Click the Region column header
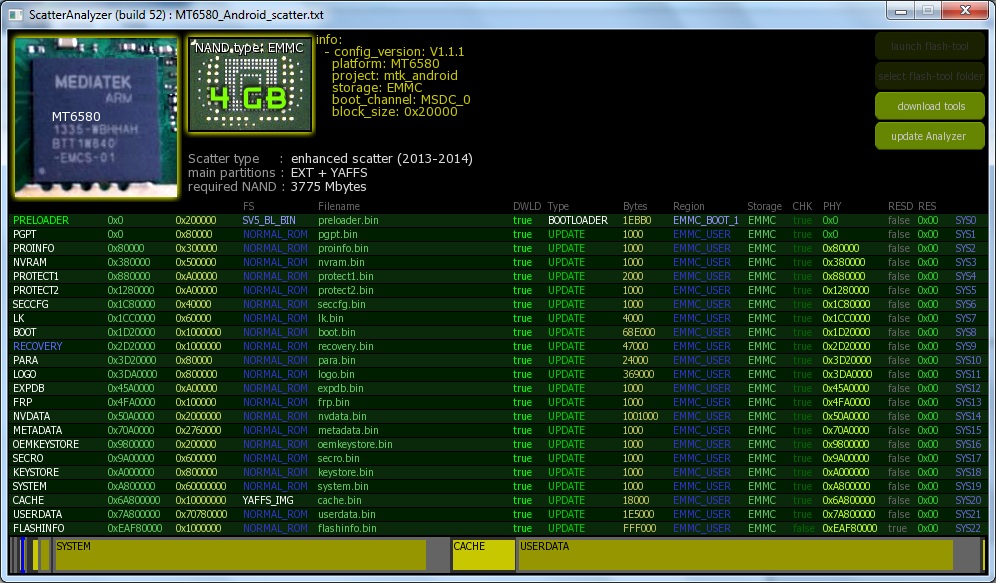996x583 pixels. tap(689, 206)
